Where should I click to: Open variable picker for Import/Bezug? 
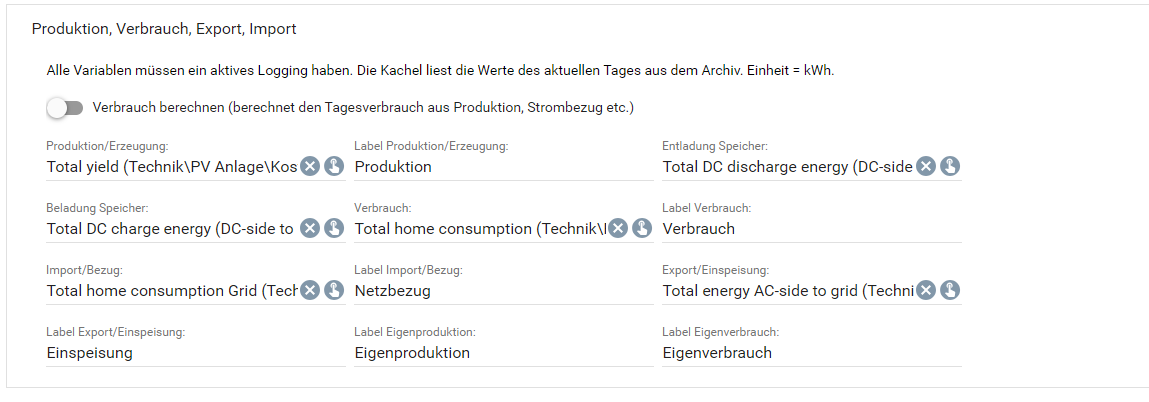tap(333, 291)
